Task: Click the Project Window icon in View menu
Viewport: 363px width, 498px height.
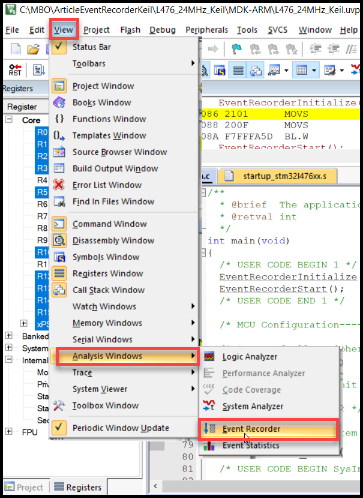Action: pos(59,86)
